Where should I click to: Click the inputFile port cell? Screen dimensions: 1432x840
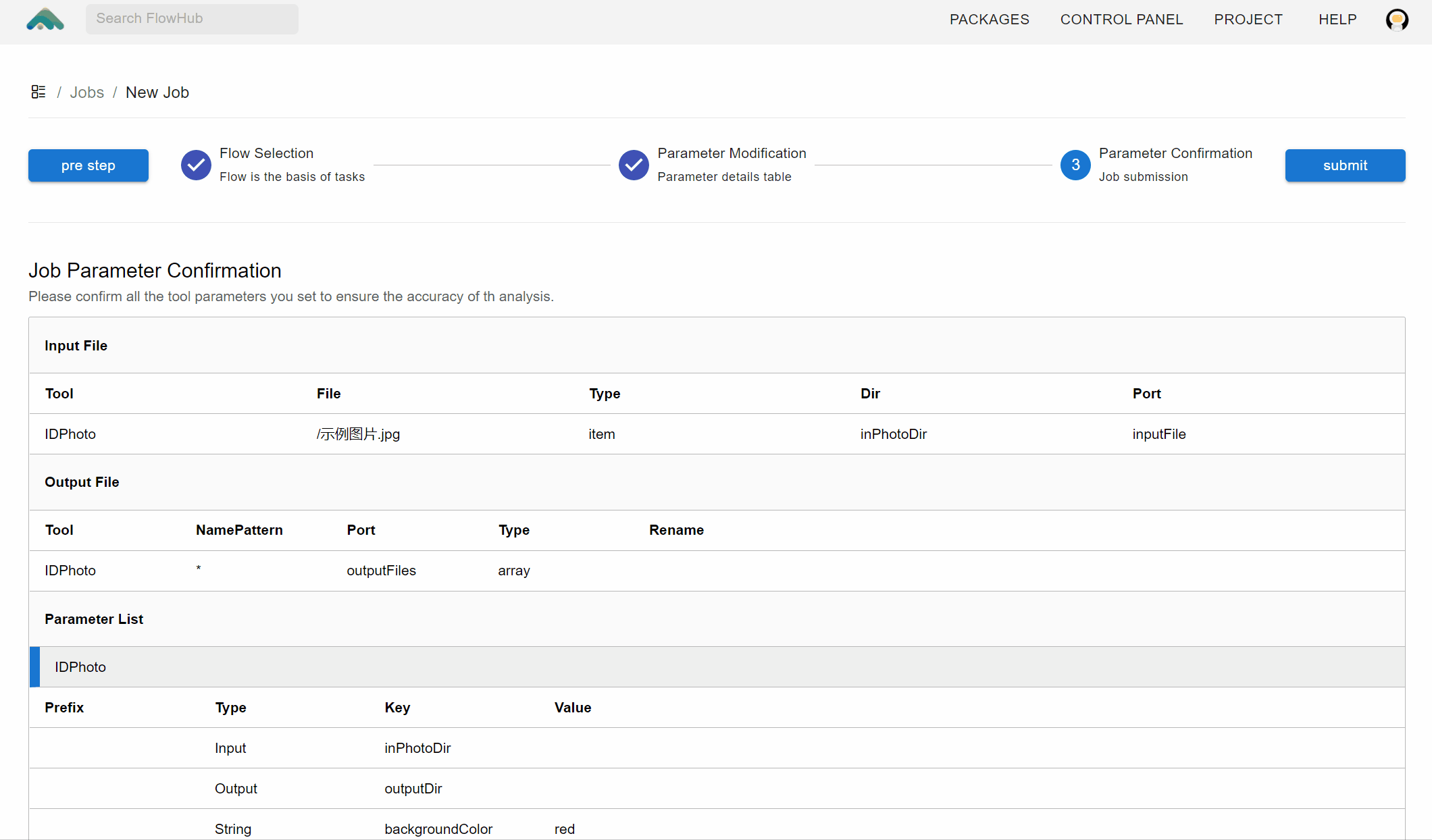pyautogui.click(x=1159, y=434)
